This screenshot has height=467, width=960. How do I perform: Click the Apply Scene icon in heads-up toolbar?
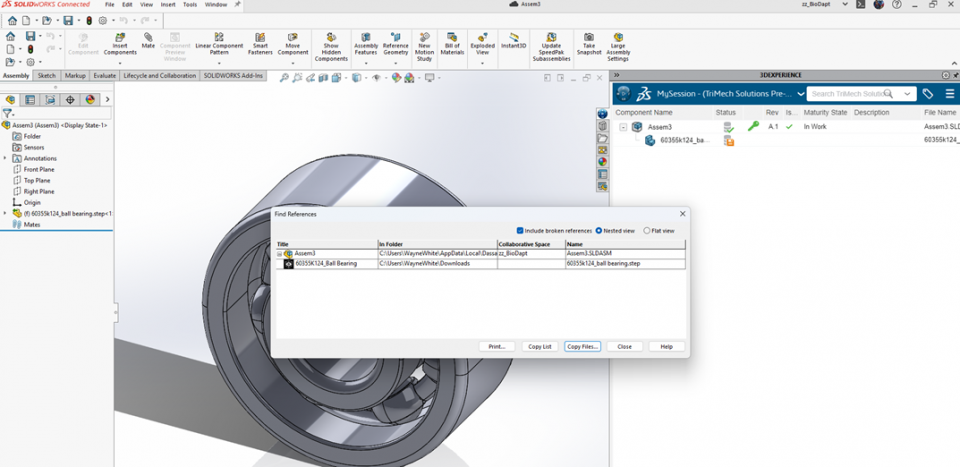coord(409,78)
